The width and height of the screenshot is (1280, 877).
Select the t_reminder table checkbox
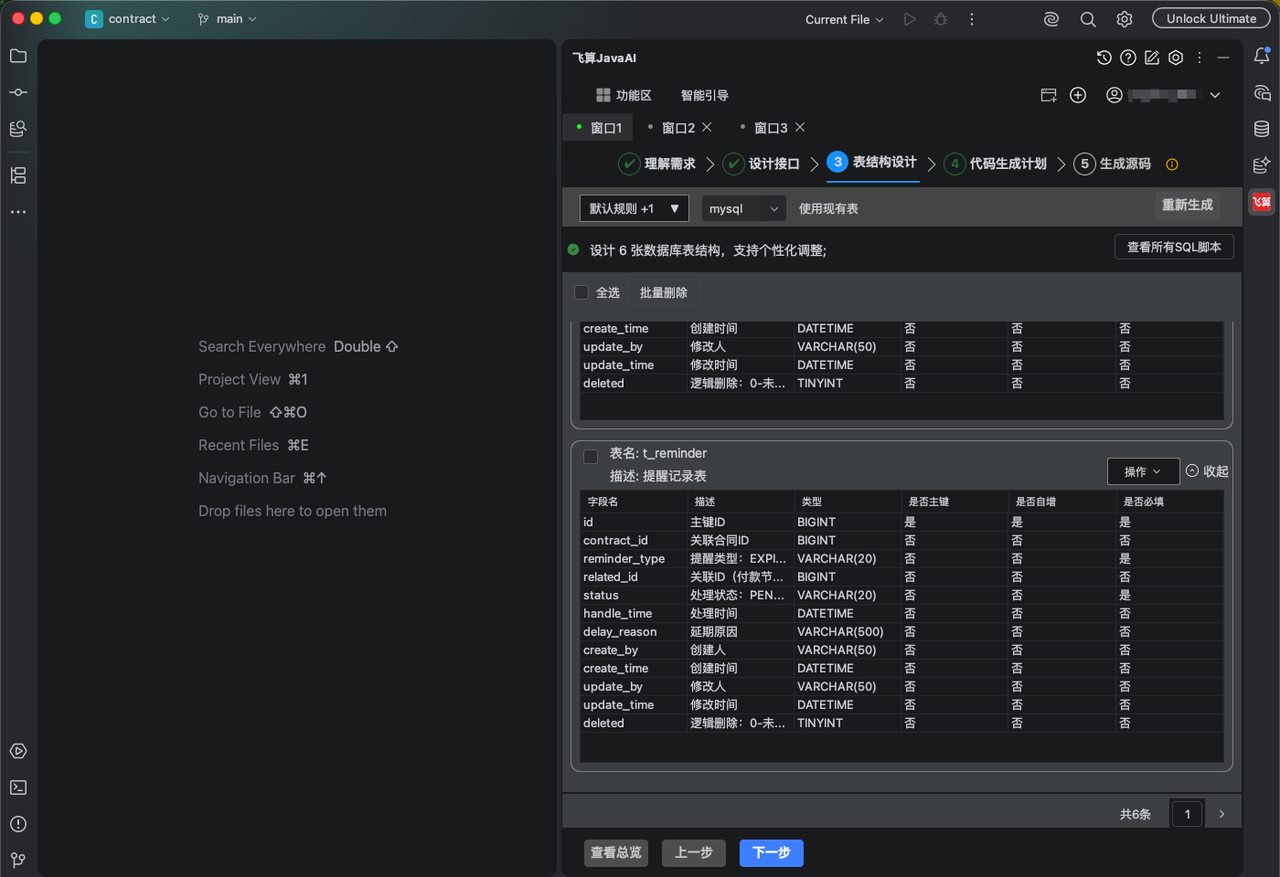[x=591, y=457]
